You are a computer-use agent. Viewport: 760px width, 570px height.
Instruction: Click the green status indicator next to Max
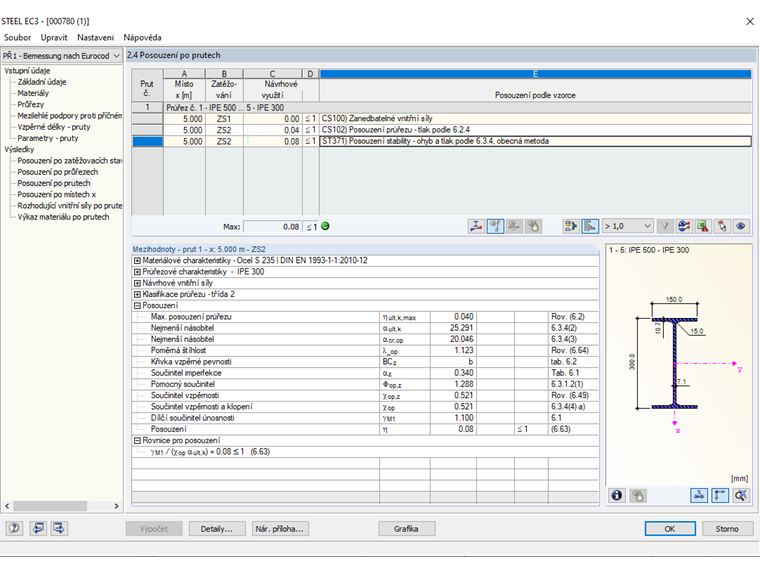(x=325, y=226)
